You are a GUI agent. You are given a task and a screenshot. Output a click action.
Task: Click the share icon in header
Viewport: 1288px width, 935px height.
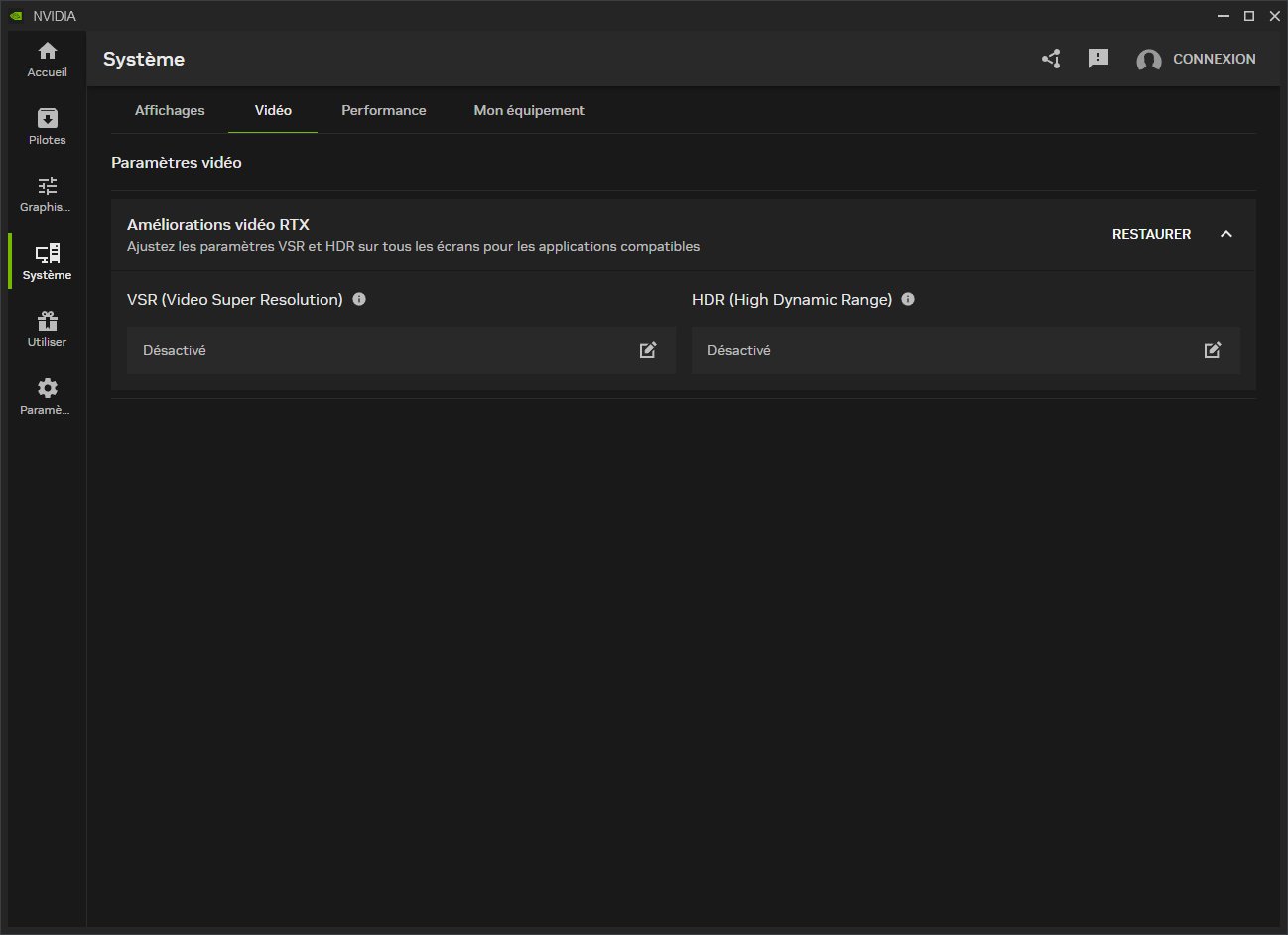coord(1051,59)
